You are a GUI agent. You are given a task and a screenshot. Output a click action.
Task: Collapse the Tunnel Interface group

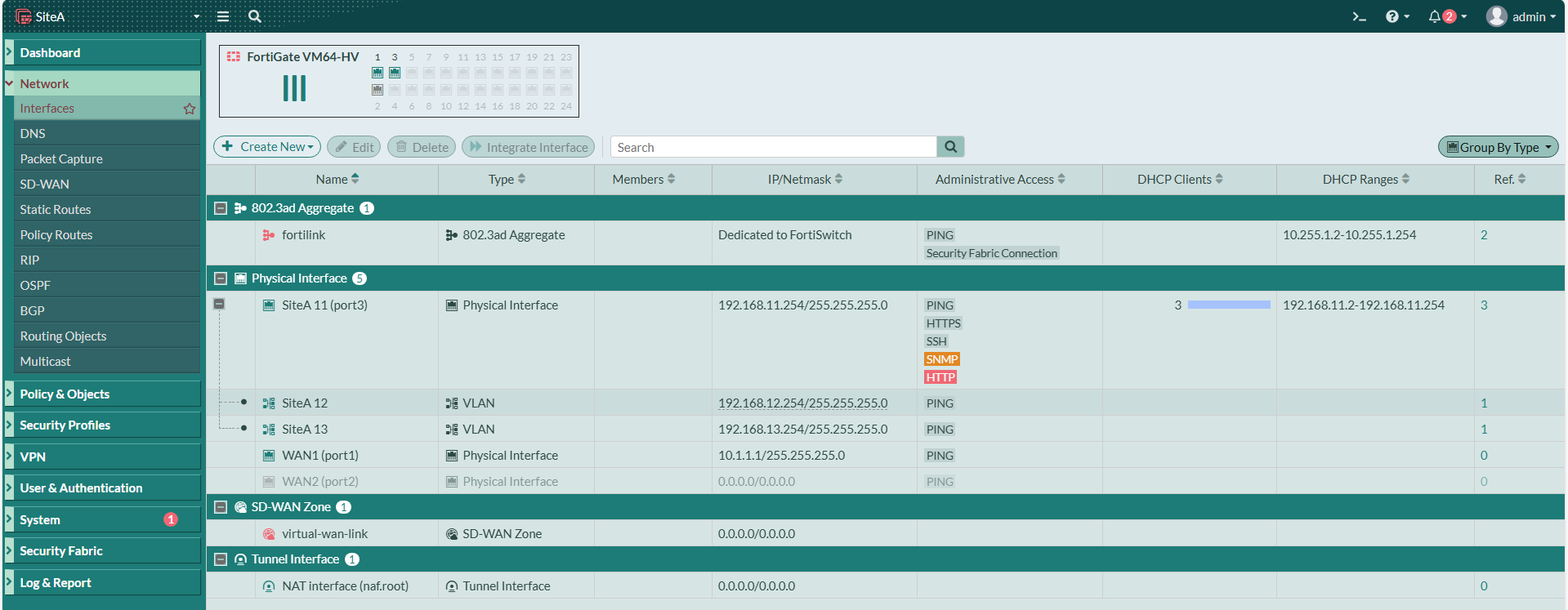(220, 559)
